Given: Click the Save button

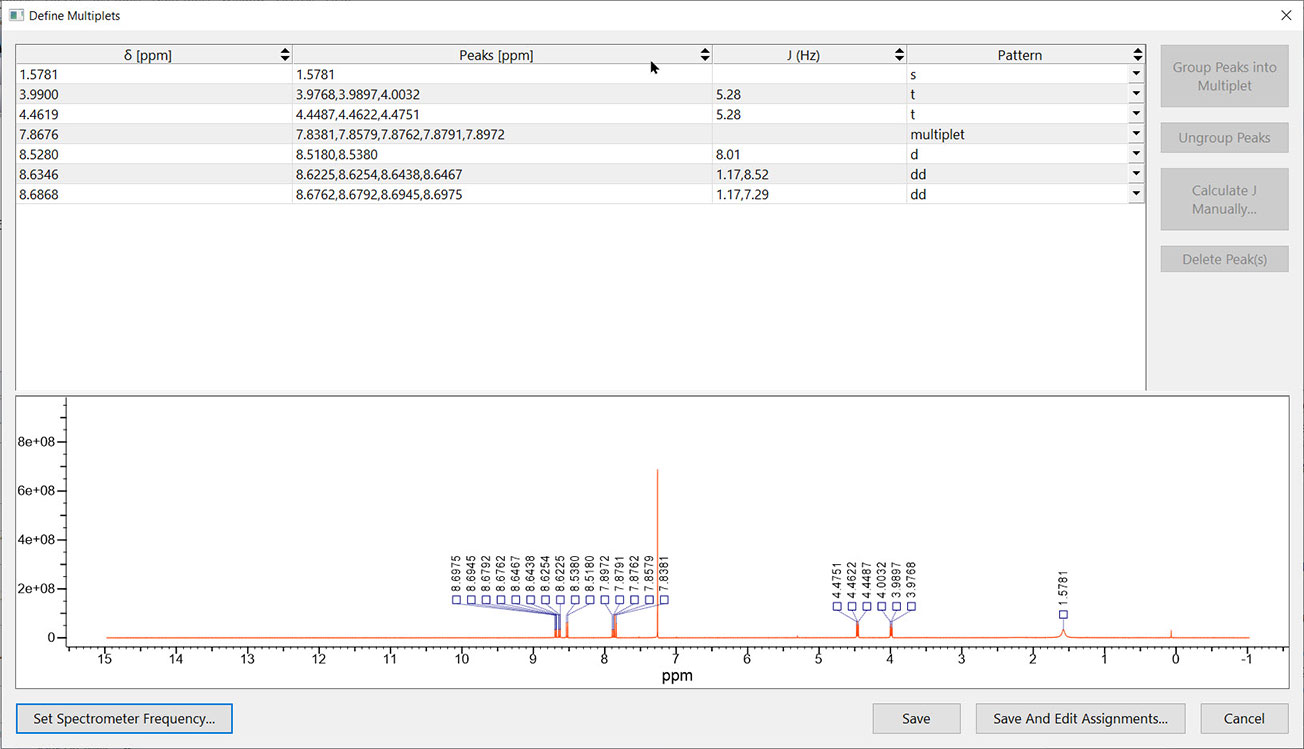Looking at the screenshot, I should tap(916, 718).
